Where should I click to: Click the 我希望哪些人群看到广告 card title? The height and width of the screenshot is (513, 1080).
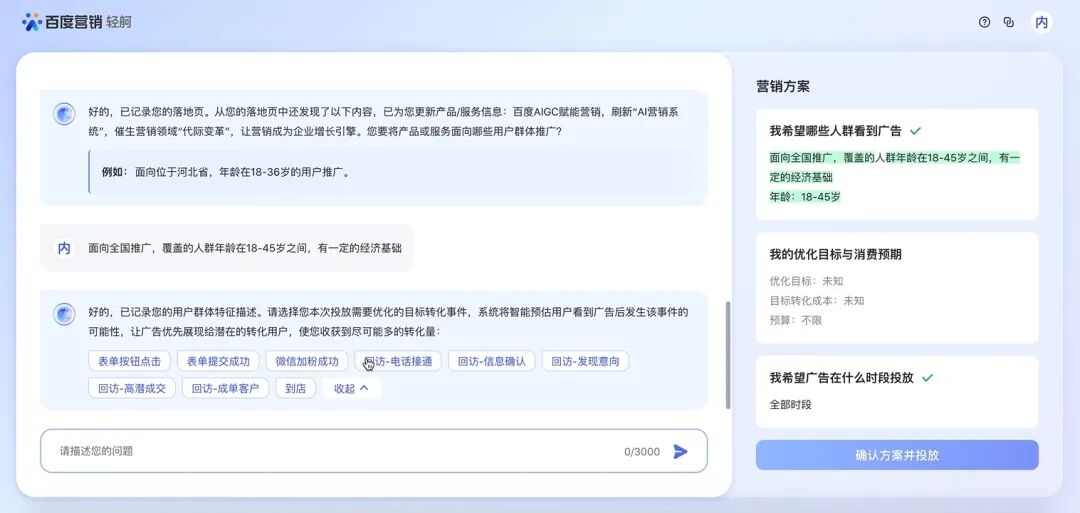pos(835,131)
